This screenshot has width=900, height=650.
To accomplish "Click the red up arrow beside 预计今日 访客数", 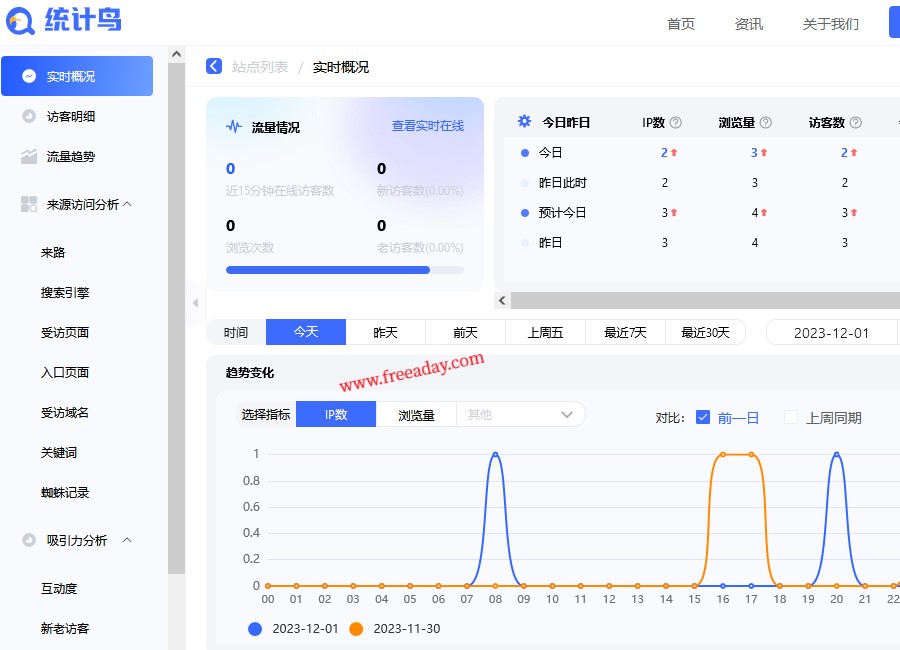I will 854,212.
